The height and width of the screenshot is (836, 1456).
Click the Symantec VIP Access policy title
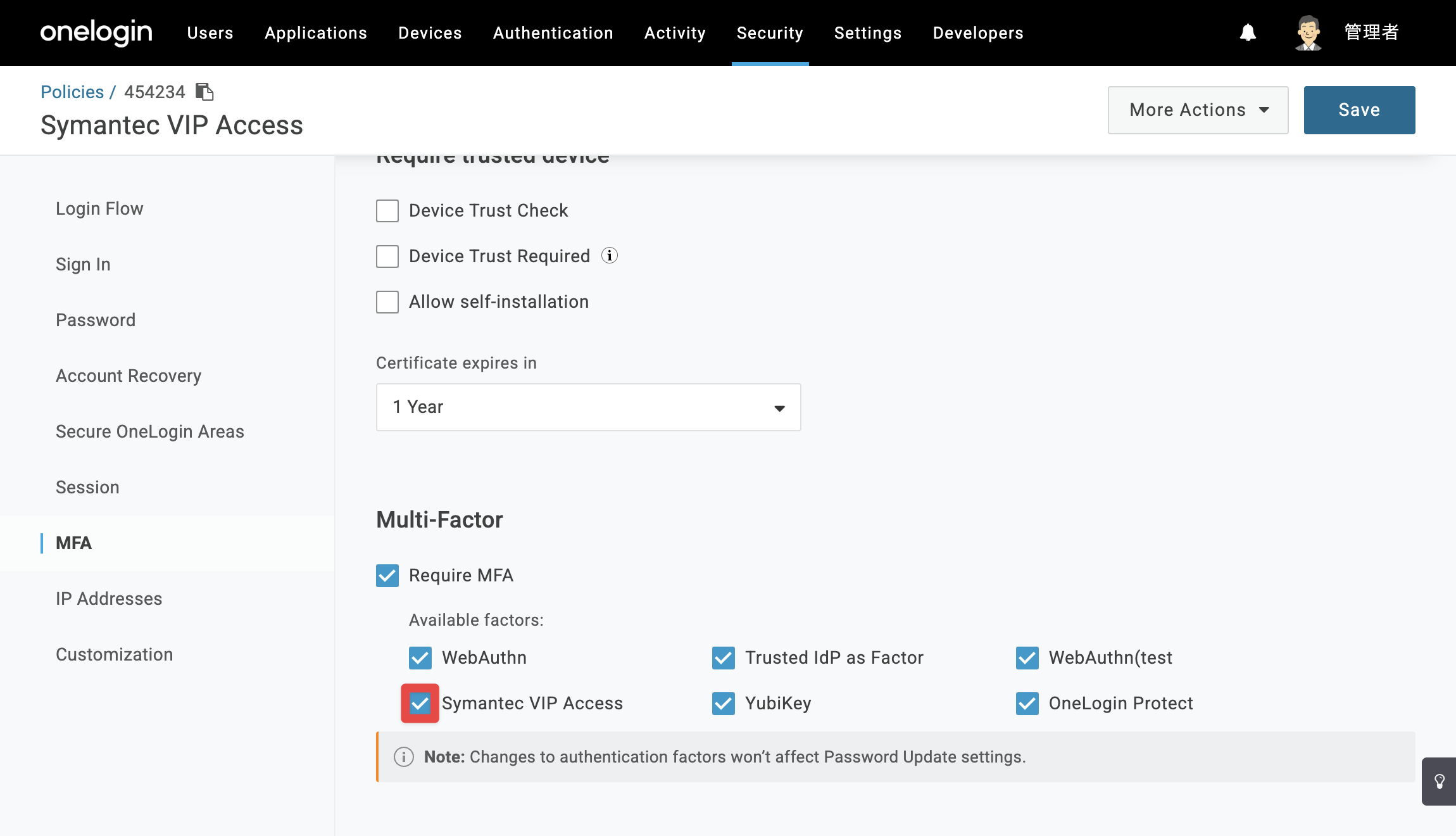172,125
